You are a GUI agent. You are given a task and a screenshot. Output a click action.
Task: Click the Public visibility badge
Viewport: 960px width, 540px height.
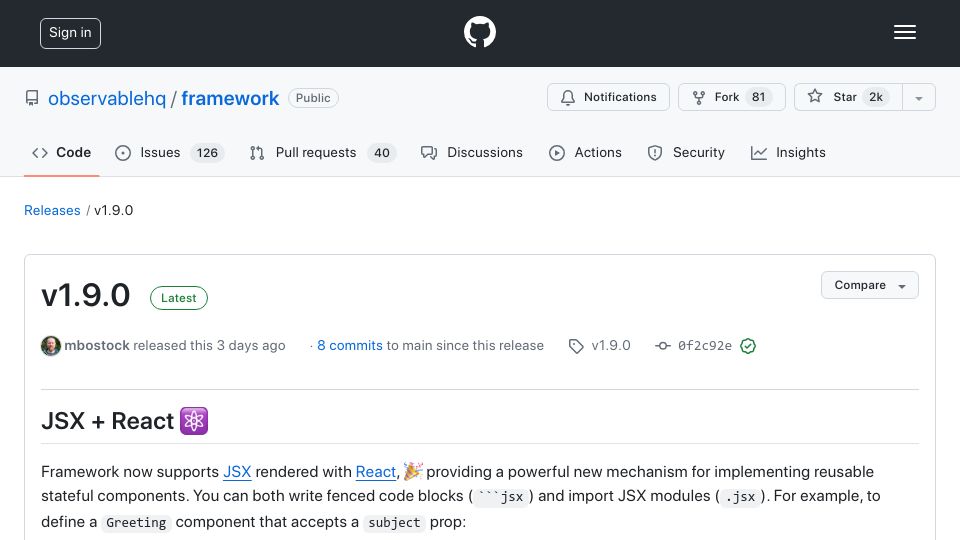pos(313,98)
